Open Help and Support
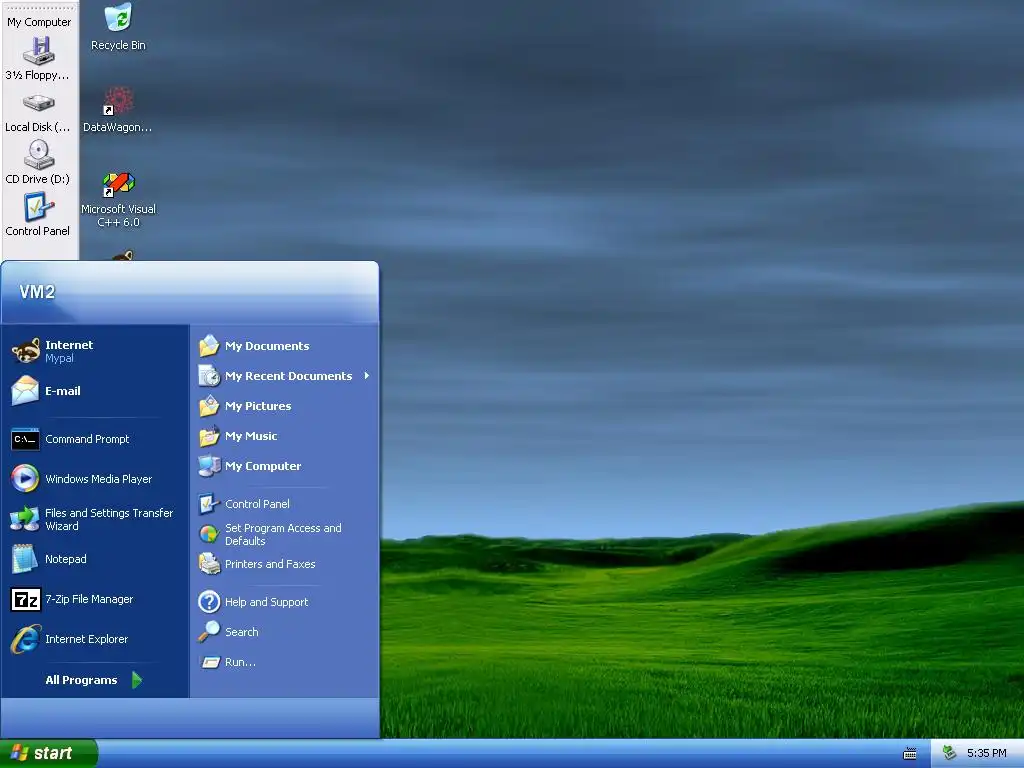 [x=284, y=601]
